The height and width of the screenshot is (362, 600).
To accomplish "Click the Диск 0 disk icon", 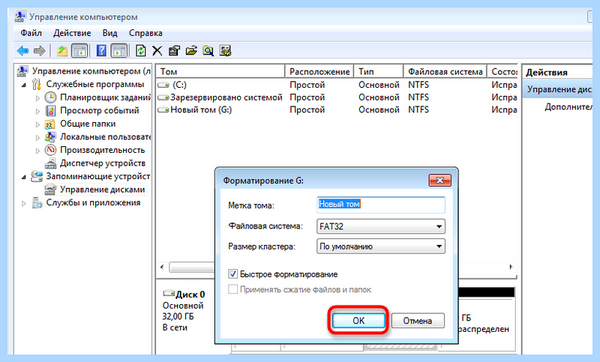I will [169, 294].
